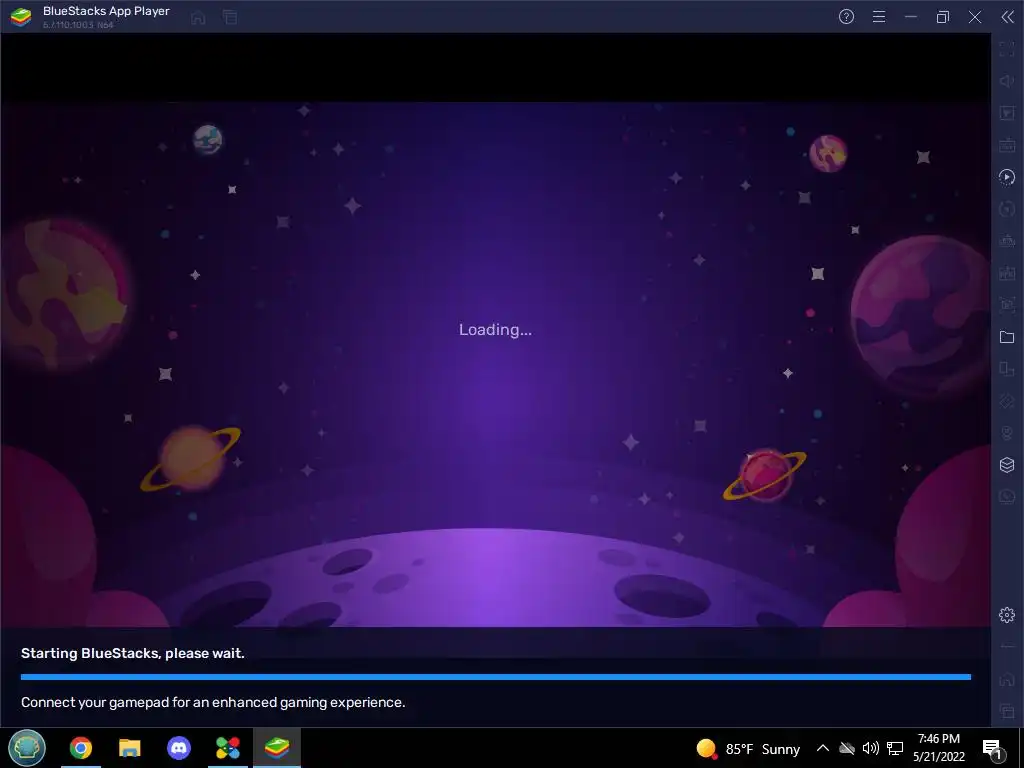Open the 85°F Sunny weather widget

pyautogui.click(x=748, y=748)
